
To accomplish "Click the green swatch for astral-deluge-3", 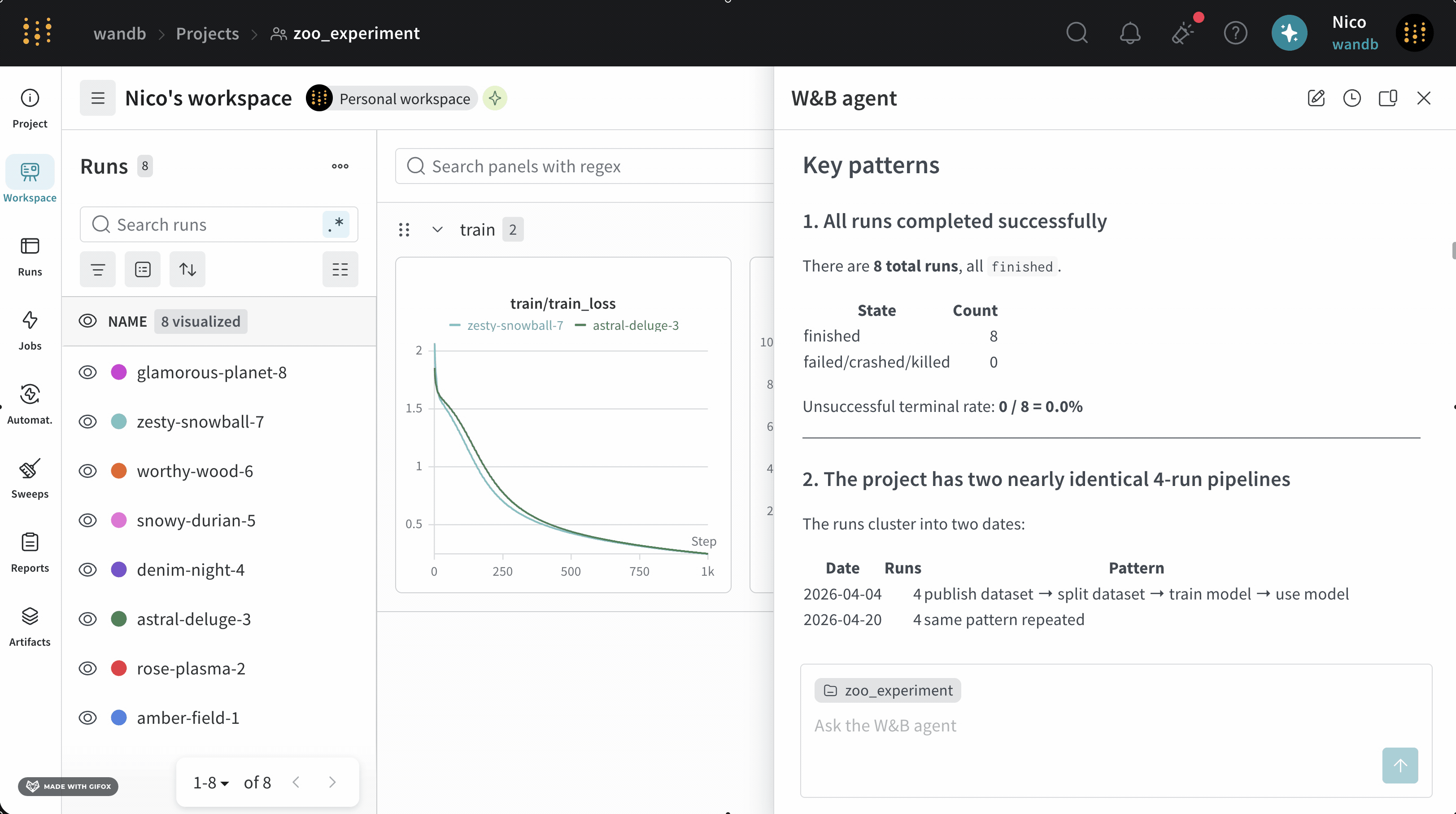I will click(x=119, y=619).
